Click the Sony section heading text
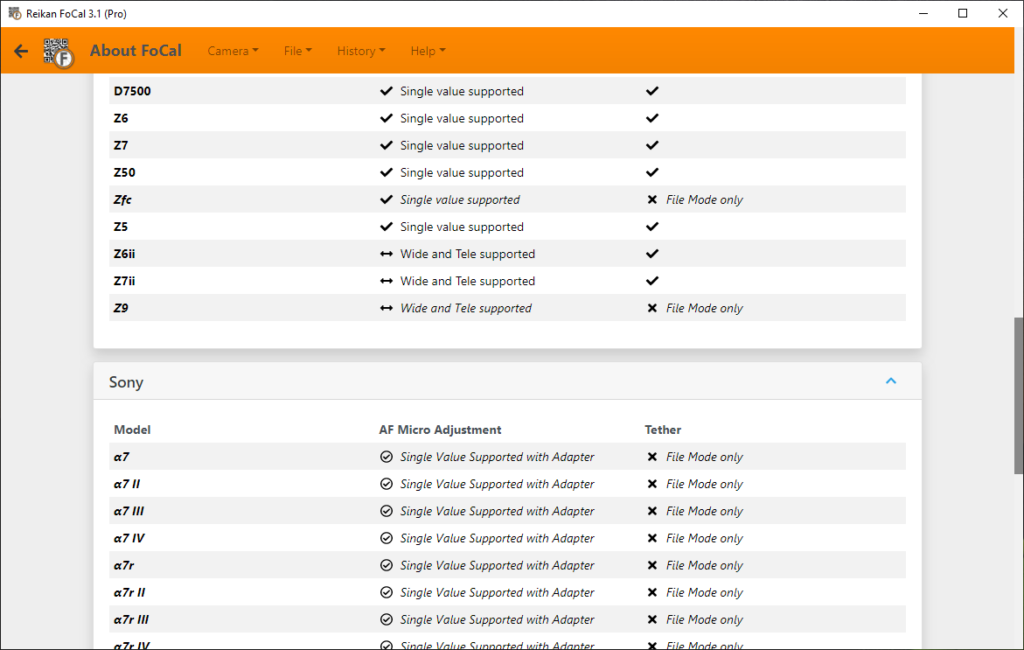 pos(126,382)
